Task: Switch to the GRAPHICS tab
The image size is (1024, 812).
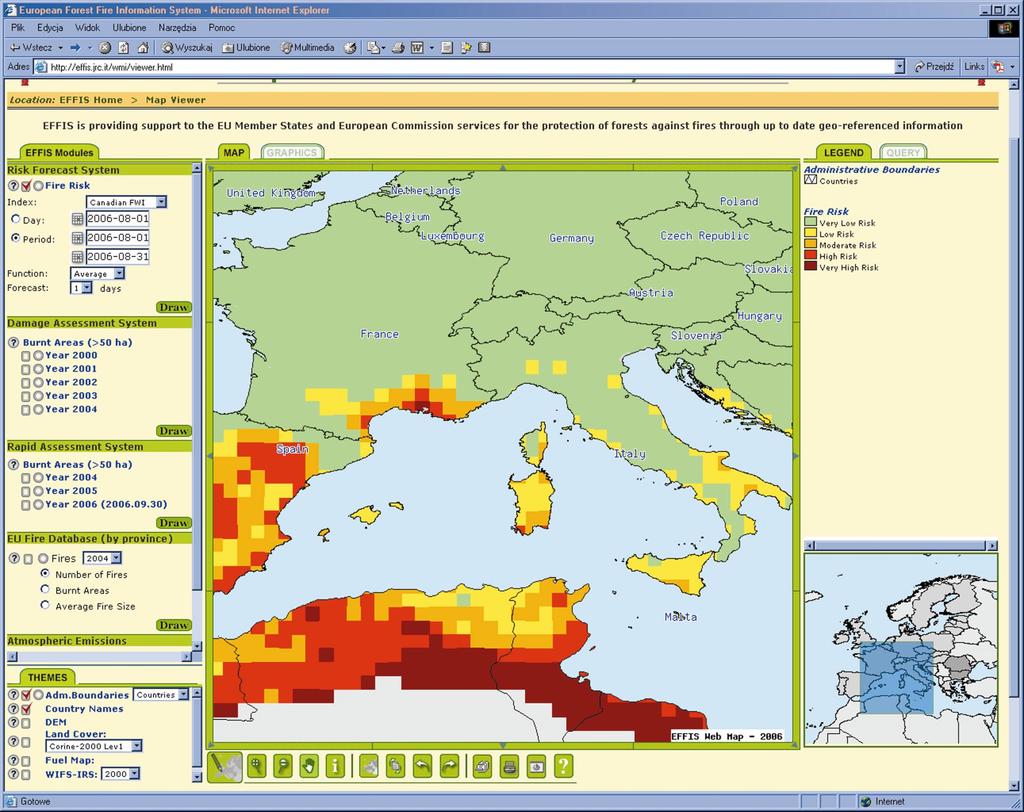Action: coord(292,152)
